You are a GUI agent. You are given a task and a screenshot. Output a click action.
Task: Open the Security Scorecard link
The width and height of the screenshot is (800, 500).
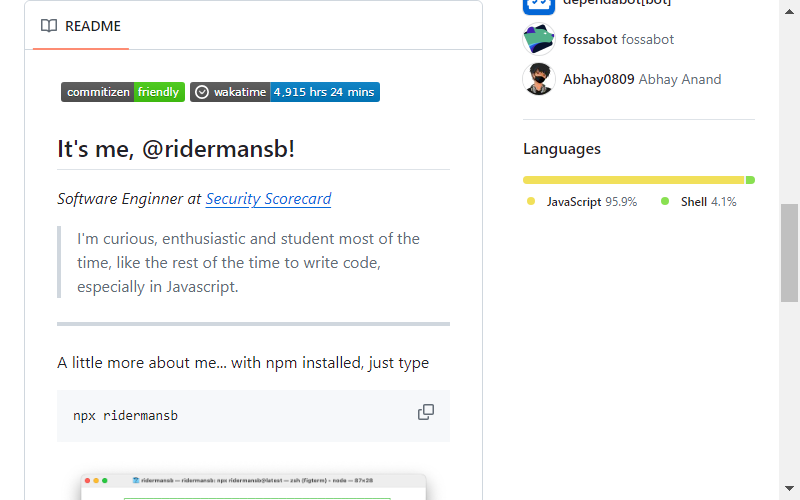268,198
